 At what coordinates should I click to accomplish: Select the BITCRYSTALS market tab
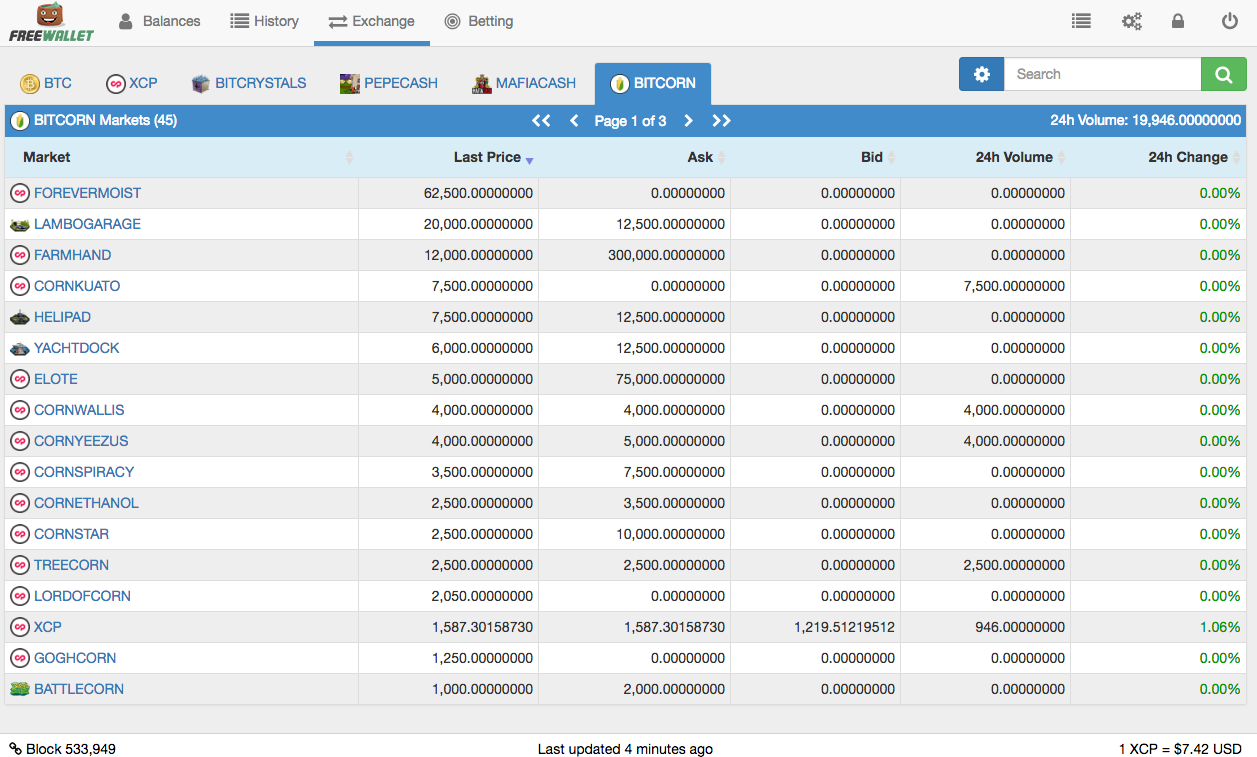pyautogui.click(x=249, y=83)
